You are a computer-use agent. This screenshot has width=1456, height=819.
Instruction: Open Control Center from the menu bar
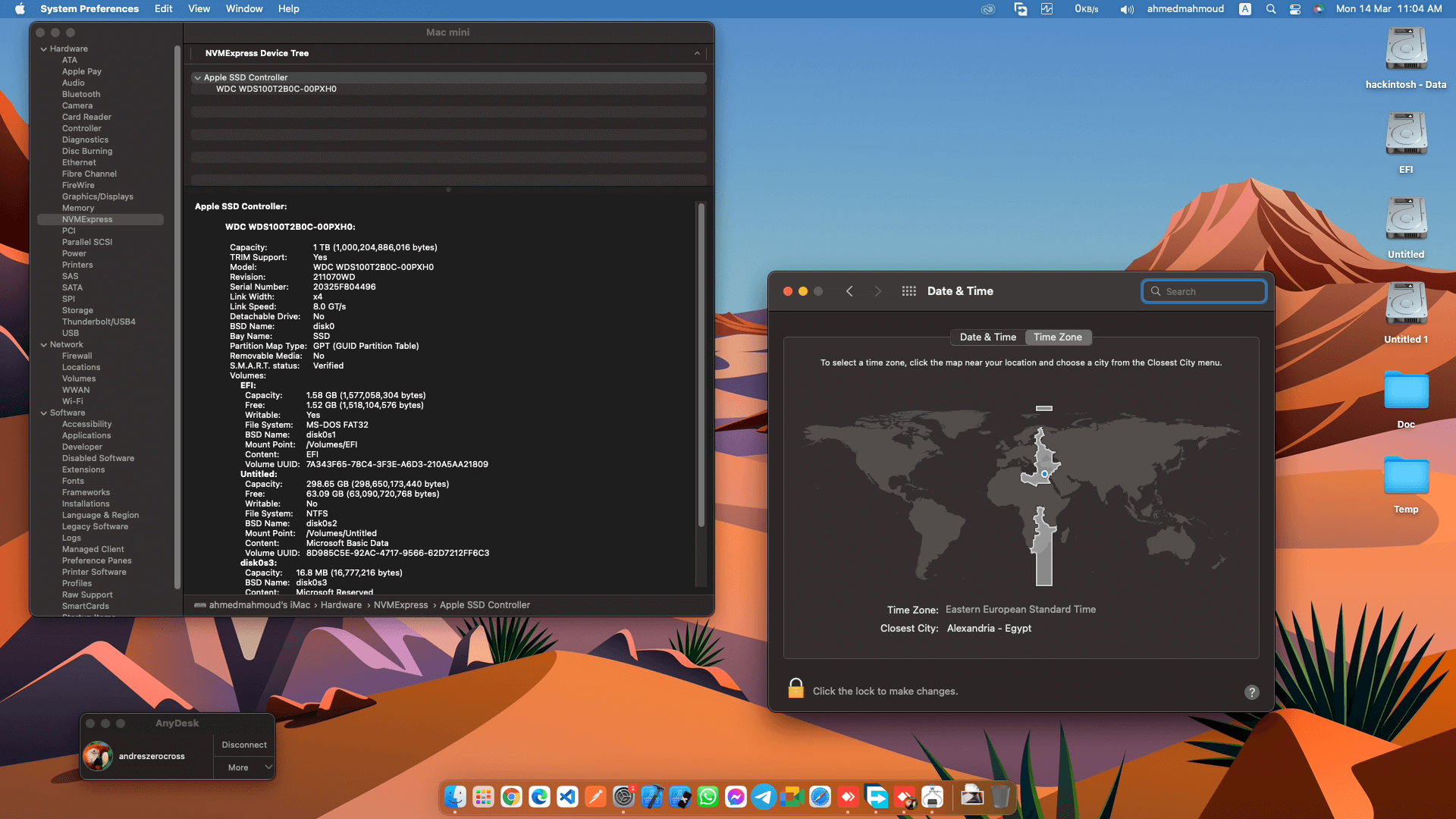[x=1295, y=9]
